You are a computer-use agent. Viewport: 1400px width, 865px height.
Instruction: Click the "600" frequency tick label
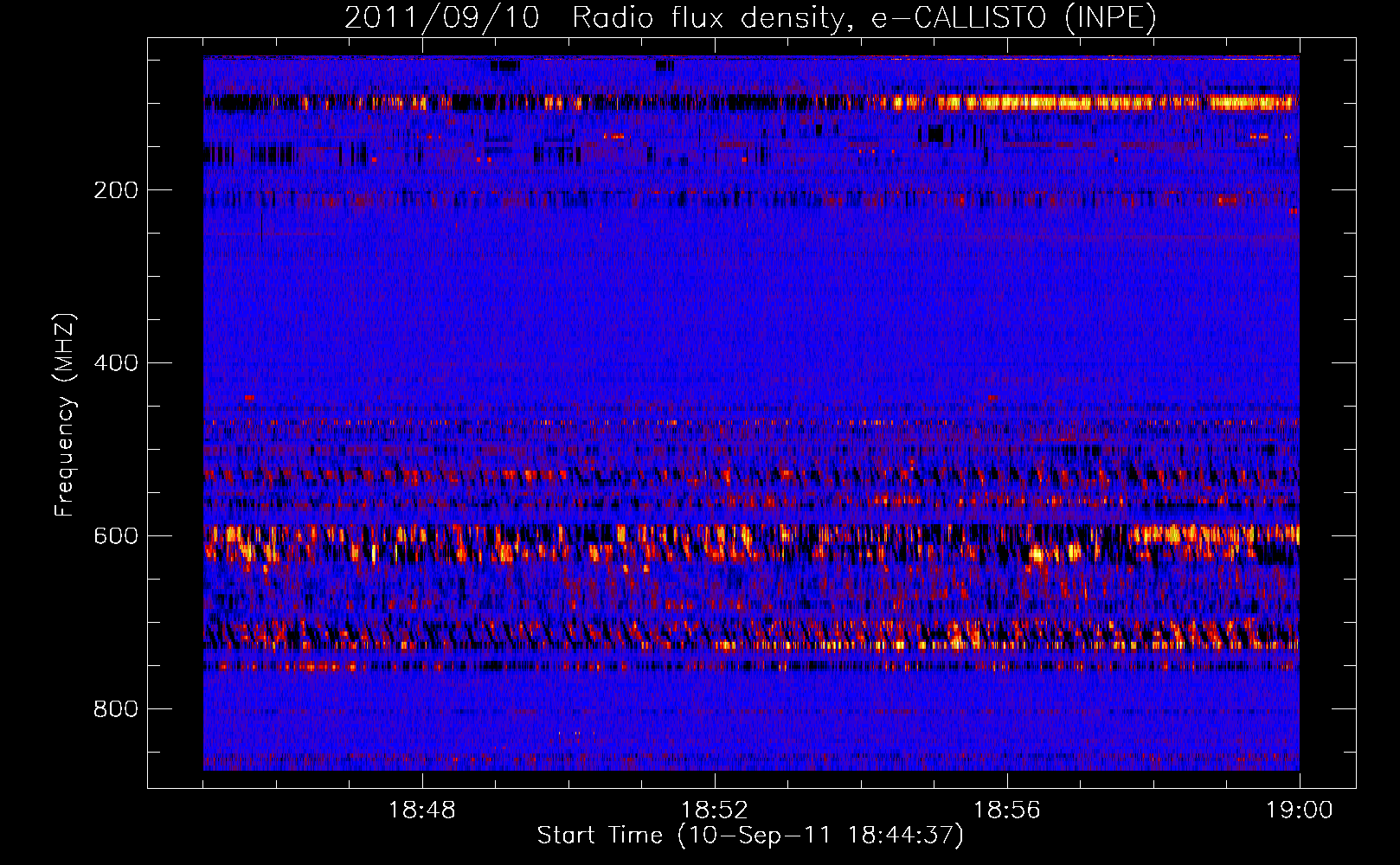click(x=116, y=536)
